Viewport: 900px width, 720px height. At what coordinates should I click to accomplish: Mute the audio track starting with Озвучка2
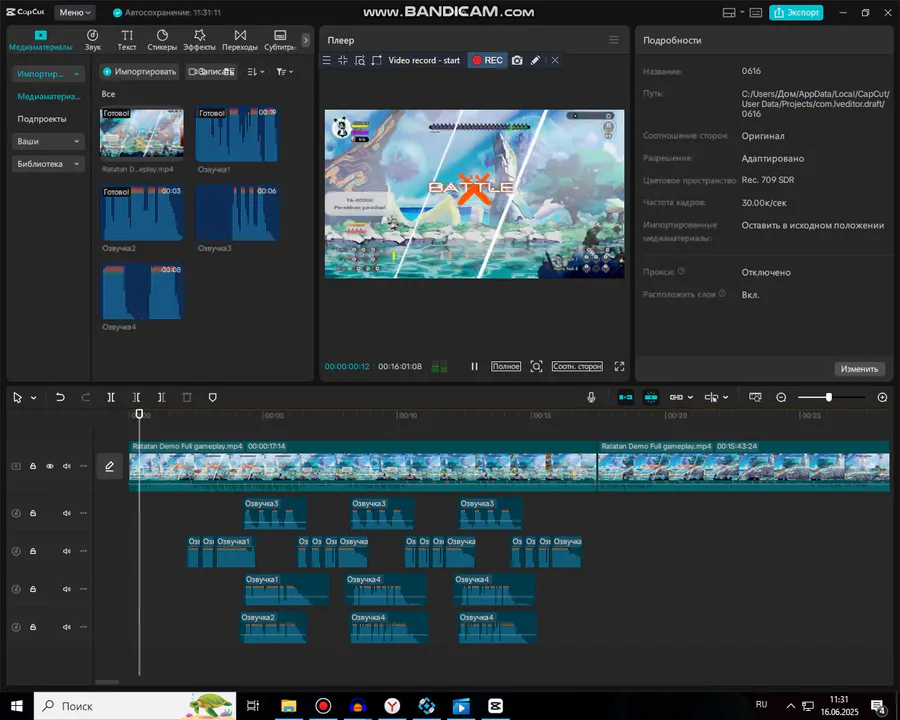67,627
